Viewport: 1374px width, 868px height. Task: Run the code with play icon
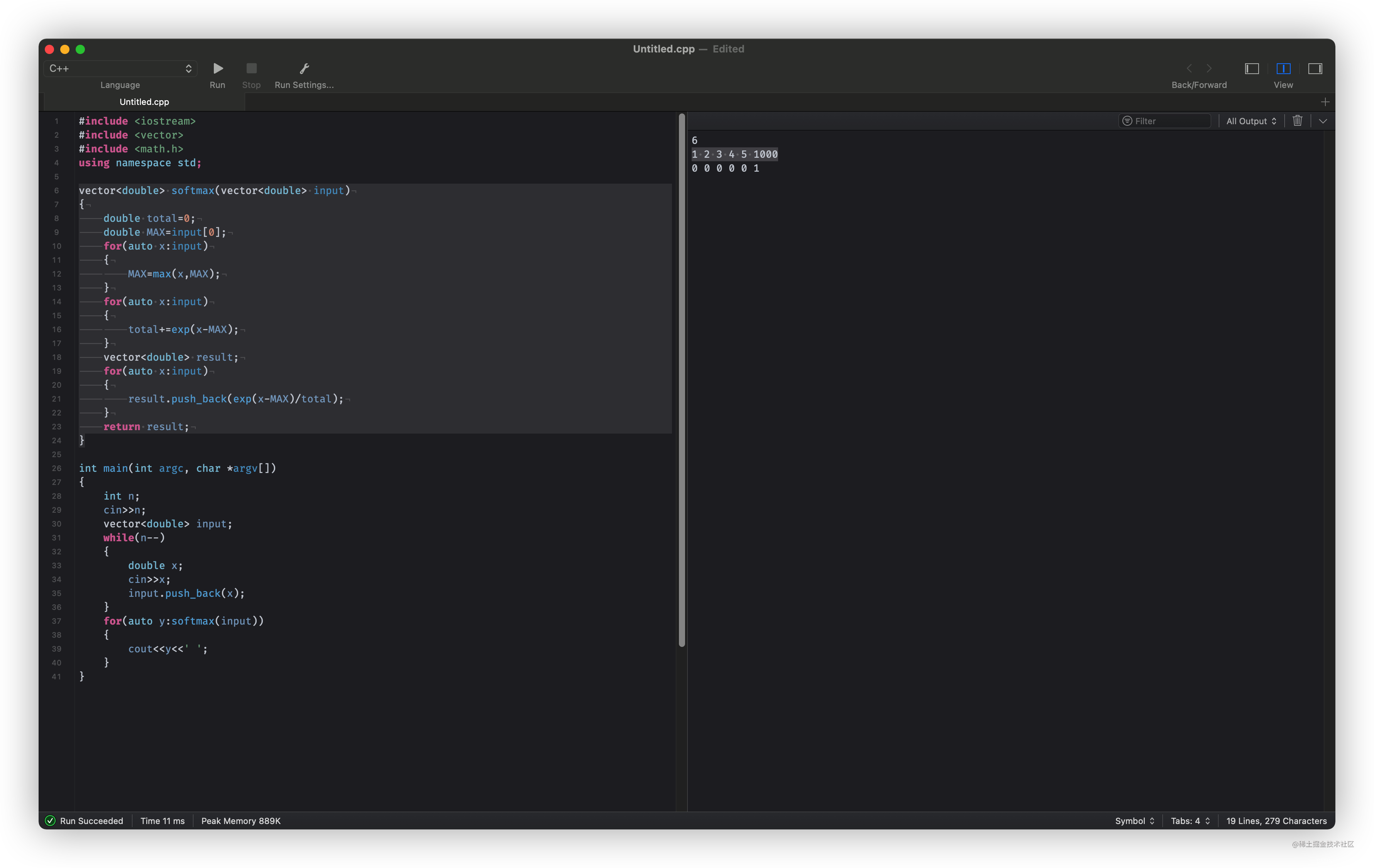coord(218,68)
